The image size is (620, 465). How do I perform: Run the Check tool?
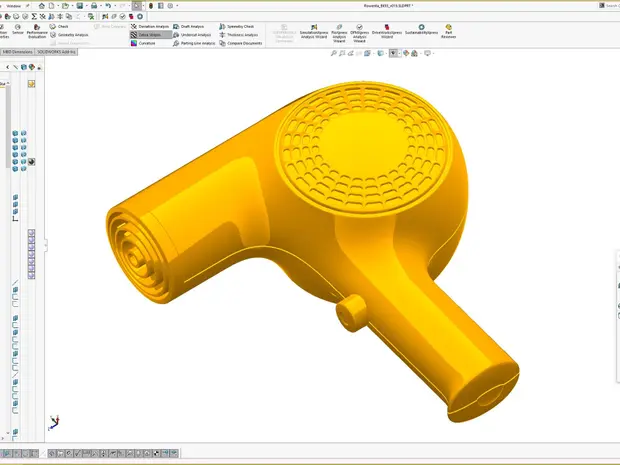point(59,26)
